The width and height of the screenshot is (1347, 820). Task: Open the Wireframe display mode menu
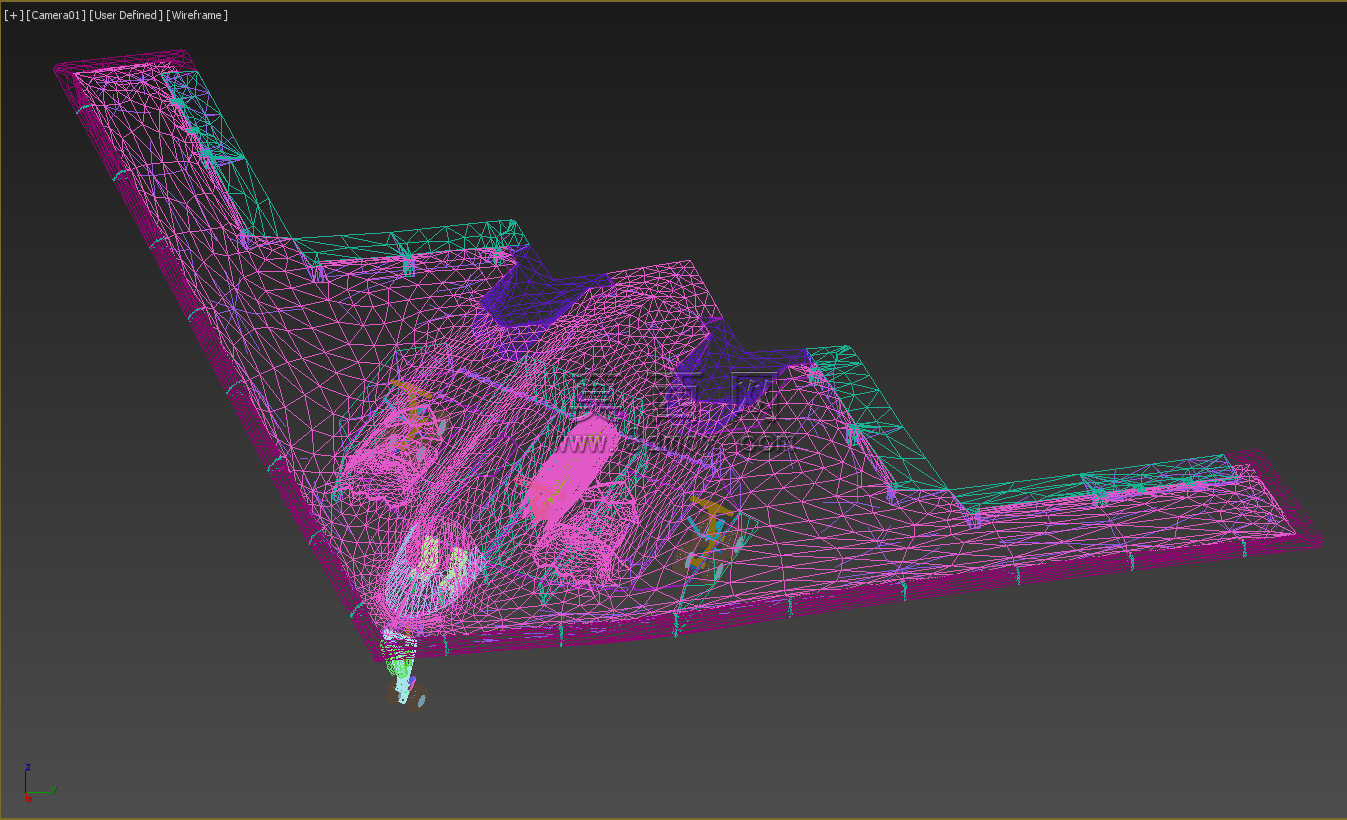197,15
